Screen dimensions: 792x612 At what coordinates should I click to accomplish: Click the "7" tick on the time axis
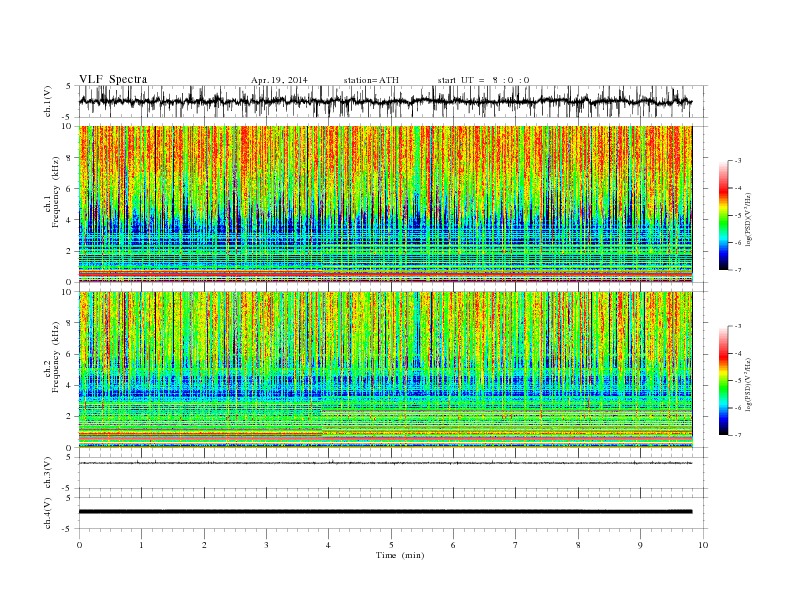point(516,545)
